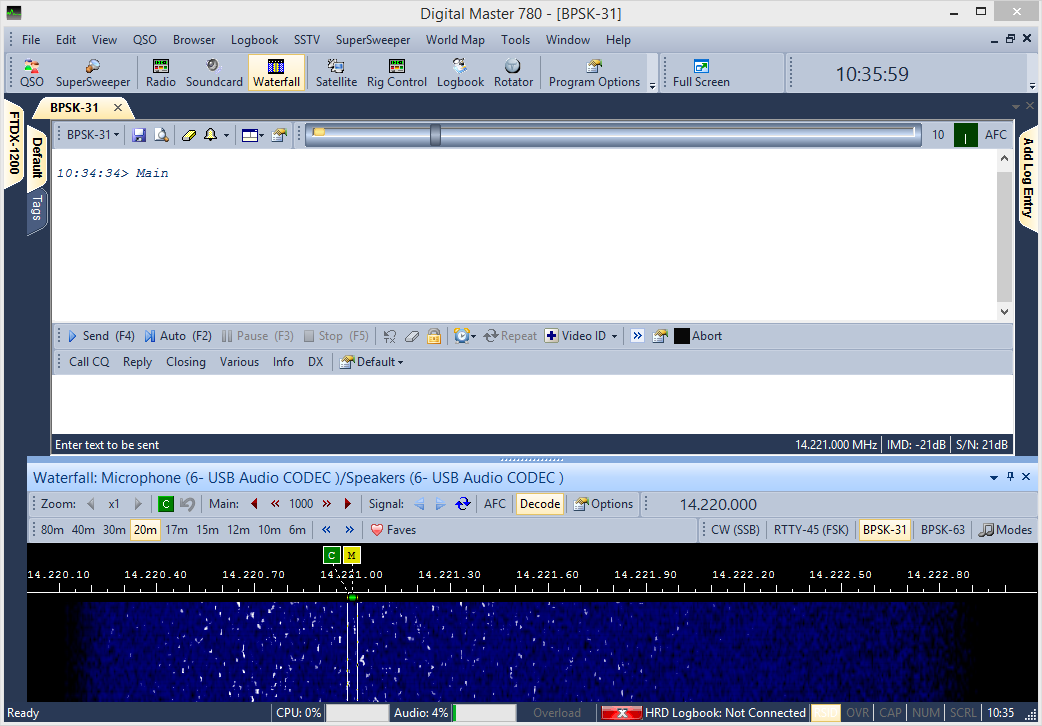Open the Radio toolbar button
The image size is (1042, 726).
pos(161,73)
